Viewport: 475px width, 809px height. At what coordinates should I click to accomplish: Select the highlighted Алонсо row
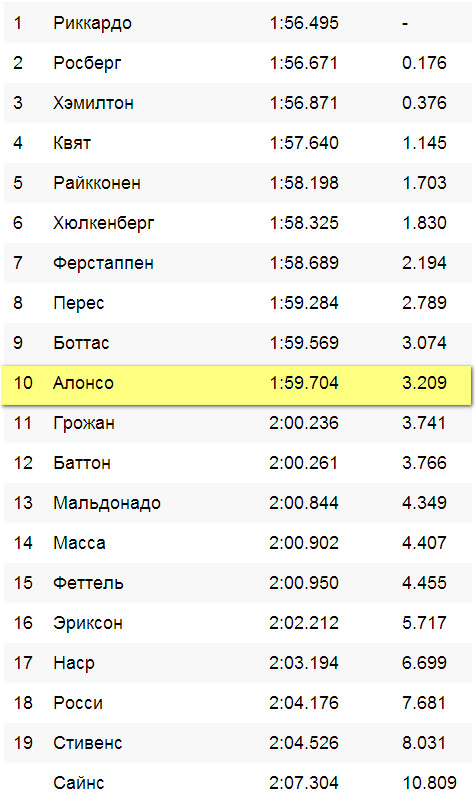click(x=237, y=385)
